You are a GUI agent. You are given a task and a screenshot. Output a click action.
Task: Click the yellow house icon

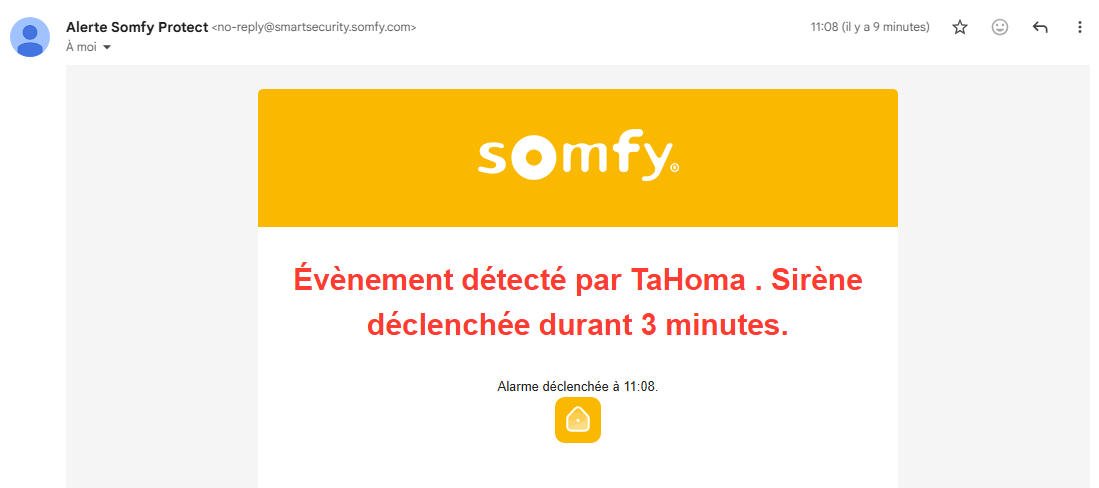click(x=578, y=420)
